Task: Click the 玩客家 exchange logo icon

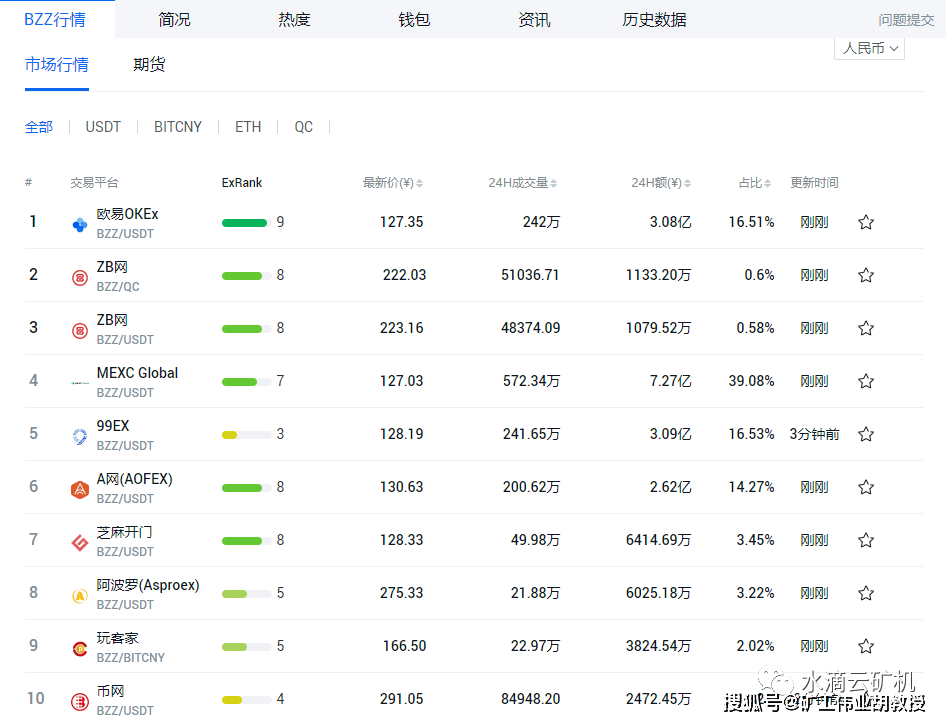Action: (80, 648)
